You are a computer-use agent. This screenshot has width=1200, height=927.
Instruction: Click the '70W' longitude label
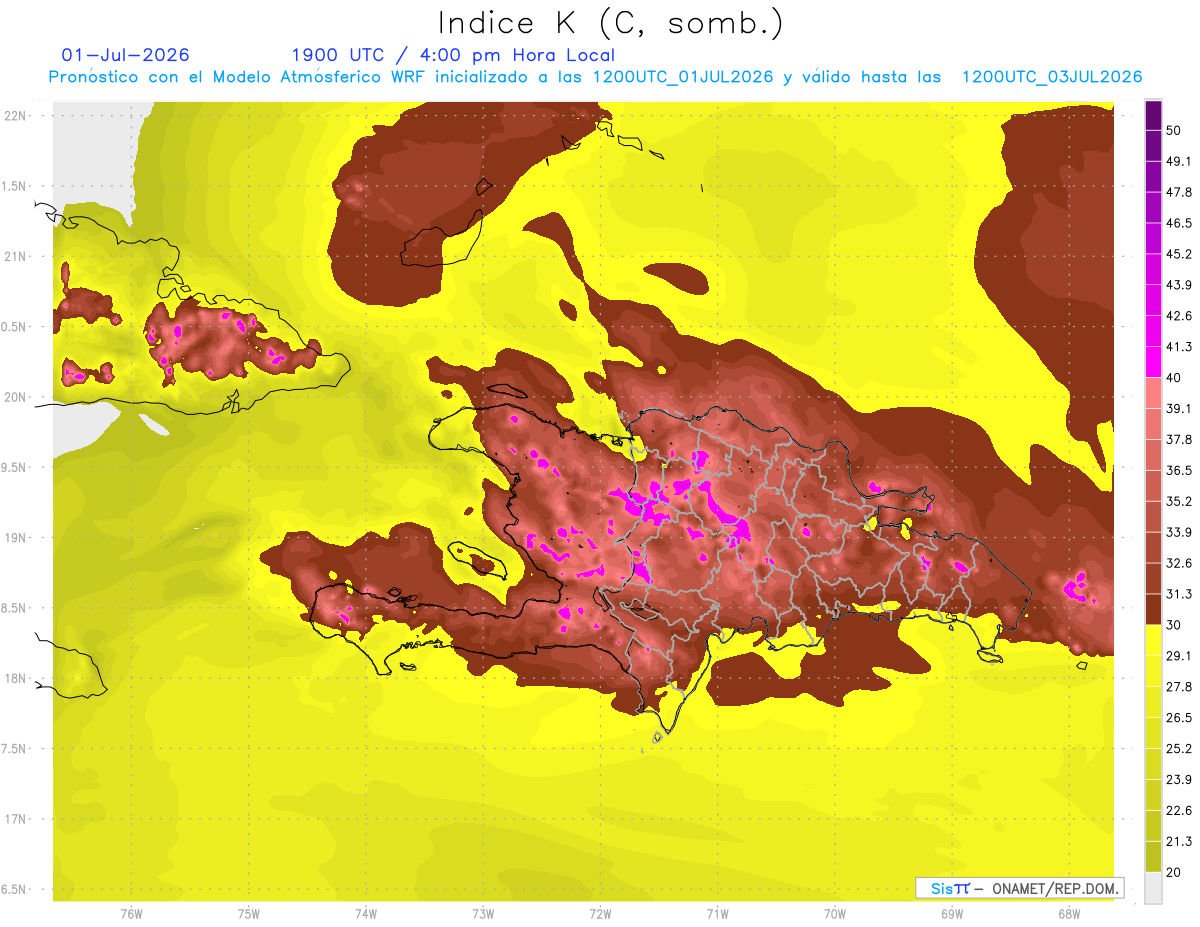pos(835,914)
